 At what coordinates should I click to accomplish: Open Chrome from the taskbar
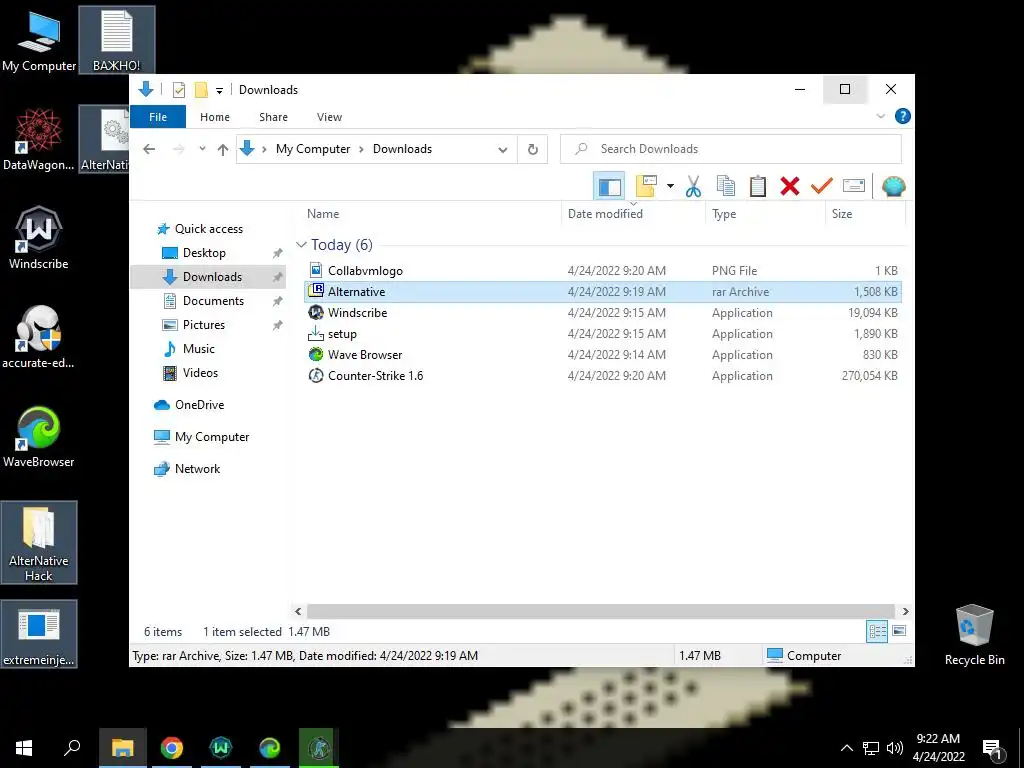click(x=172, y=748)
